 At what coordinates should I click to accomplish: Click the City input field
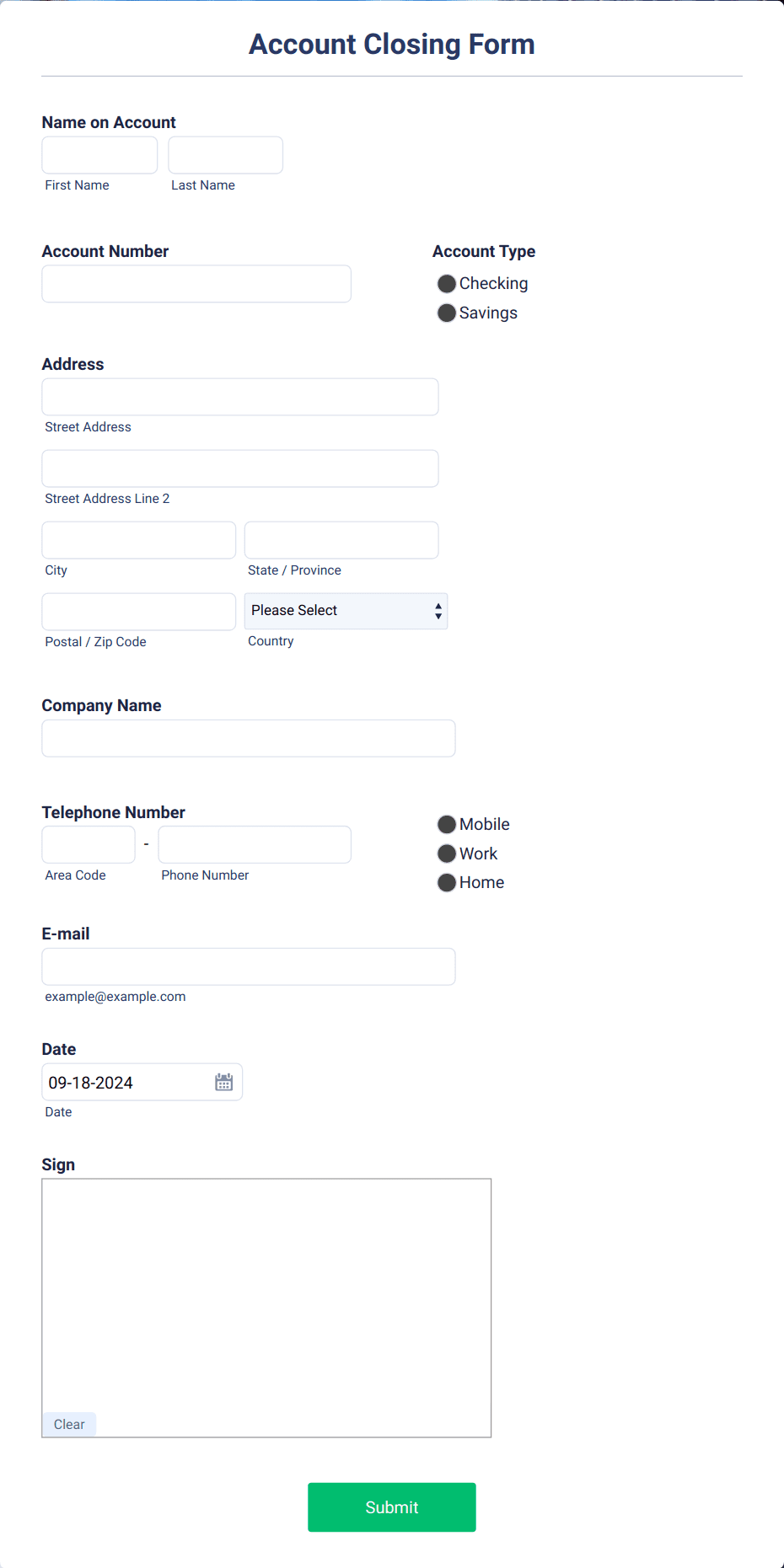point(137,540)
